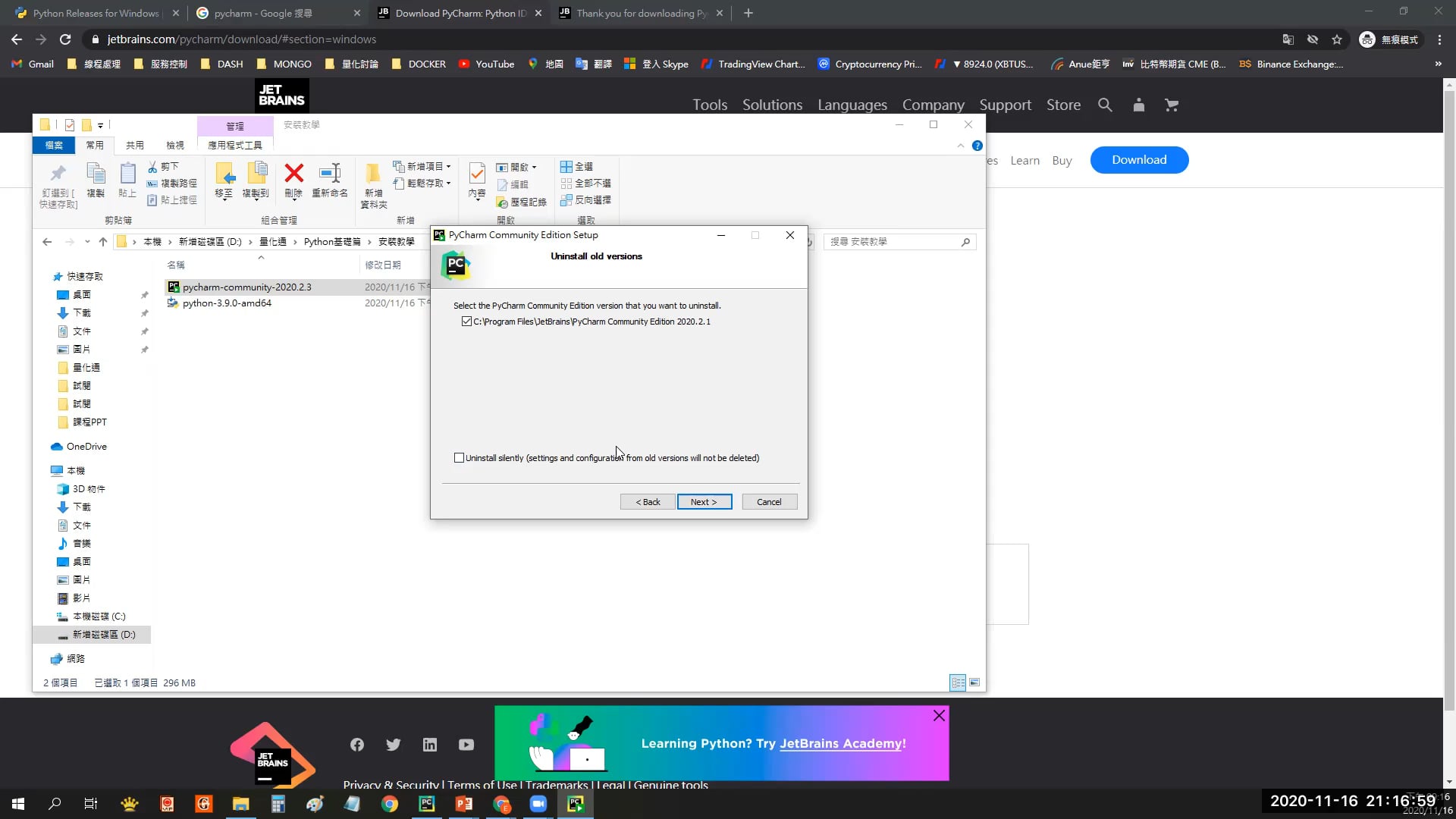The image size is (1456, 819).
Task: Enable the Uninstall silently checkbox
Action: pyautogui.click(x=459, y=458)
